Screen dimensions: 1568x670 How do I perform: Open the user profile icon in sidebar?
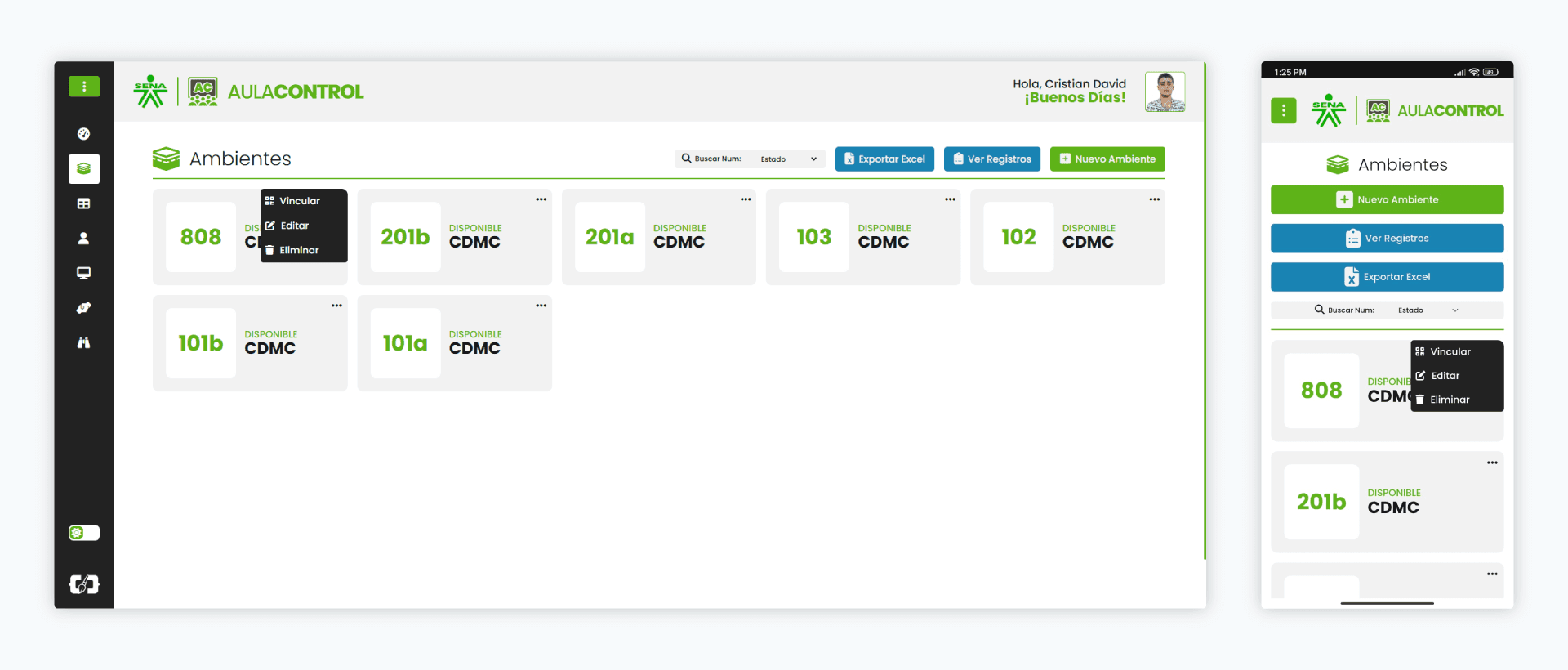[83, 239]
